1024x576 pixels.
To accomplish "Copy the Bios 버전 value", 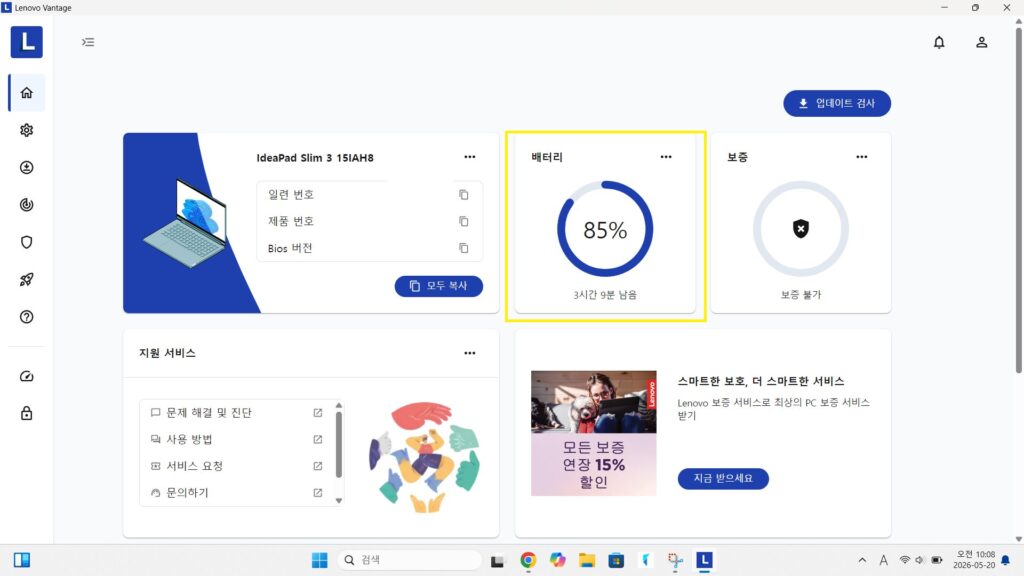I will pyautogui.click(x=464, y=248).
